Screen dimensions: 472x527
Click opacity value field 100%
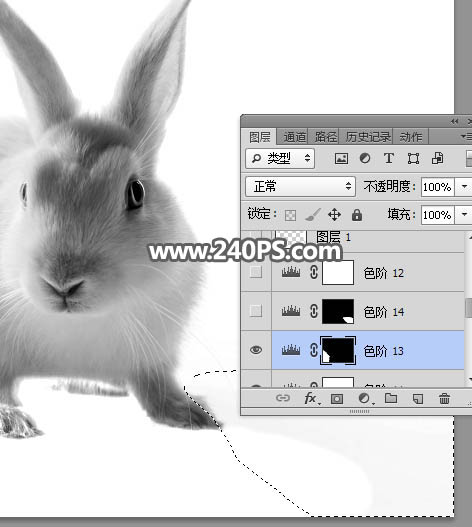438,187
